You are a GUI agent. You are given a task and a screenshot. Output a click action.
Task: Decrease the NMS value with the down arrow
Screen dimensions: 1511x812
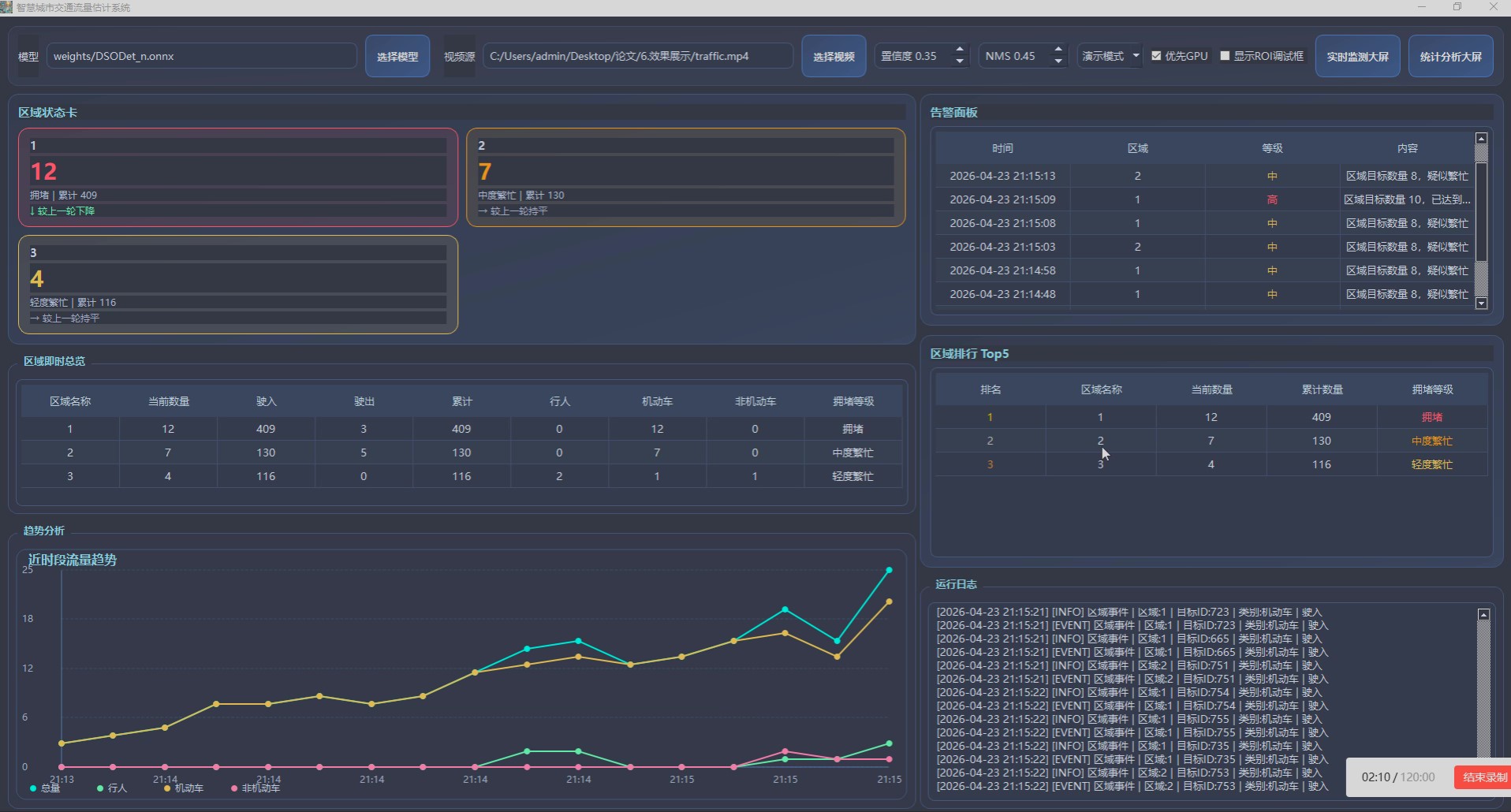(x=1058, y=61)
